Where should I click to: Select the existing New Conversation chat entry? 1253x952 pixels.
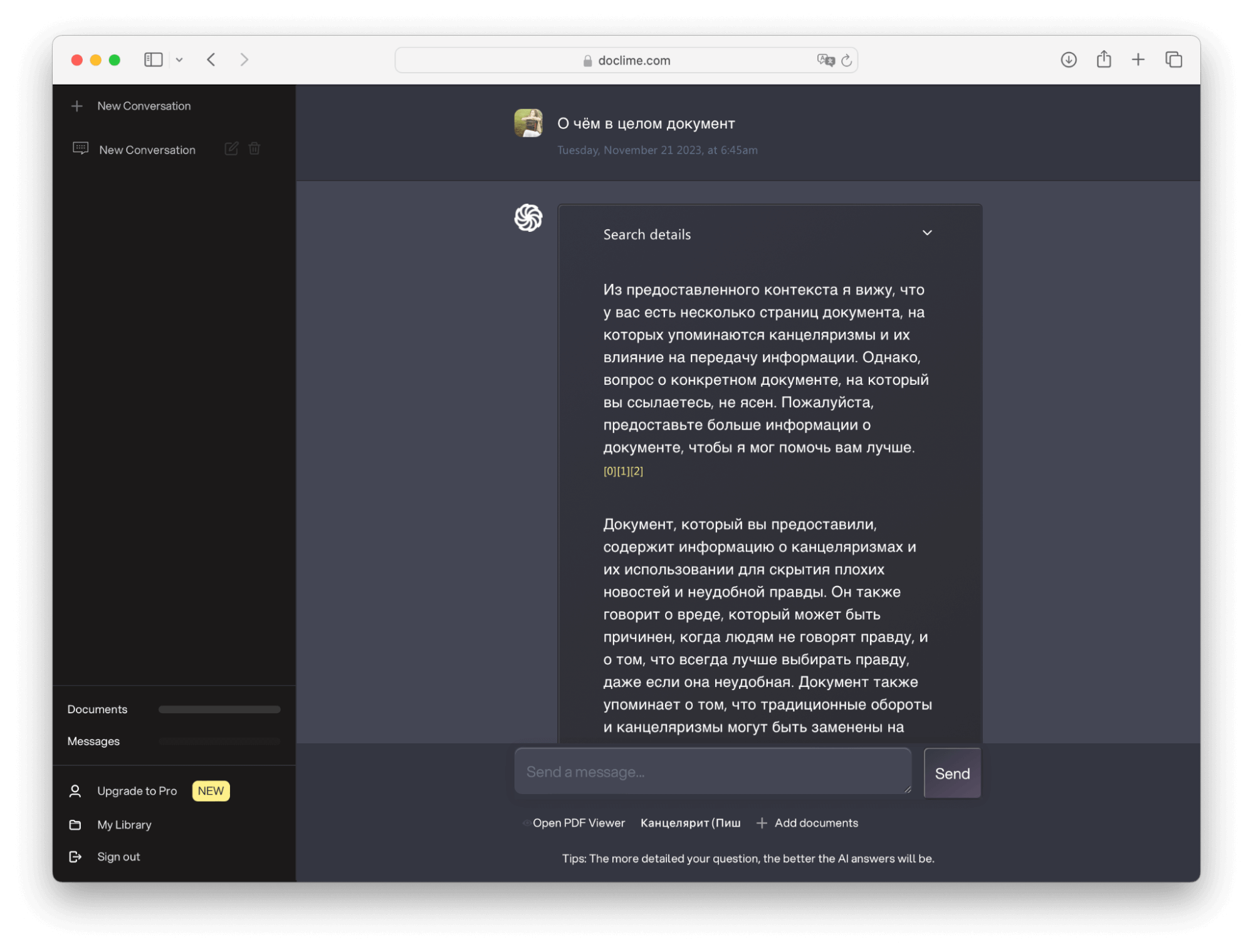pos(147,150)
